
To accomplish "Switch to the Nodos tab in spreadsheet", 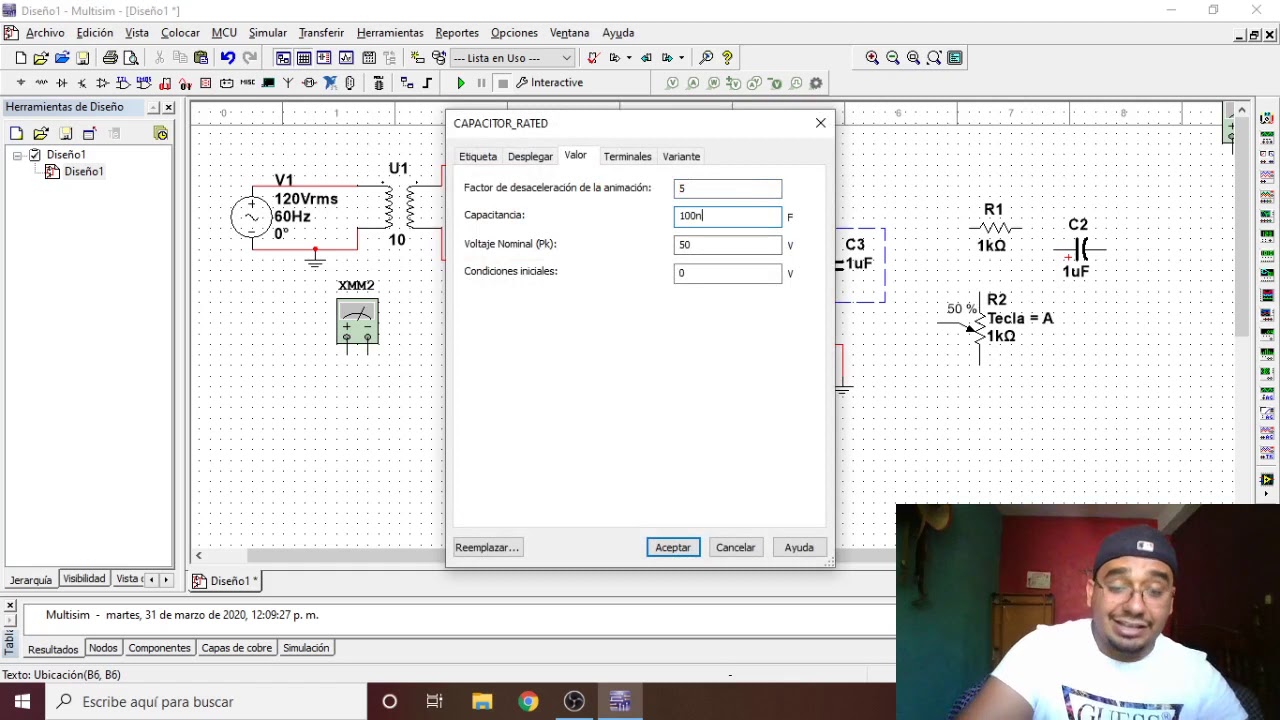I will tap(103, 648).
